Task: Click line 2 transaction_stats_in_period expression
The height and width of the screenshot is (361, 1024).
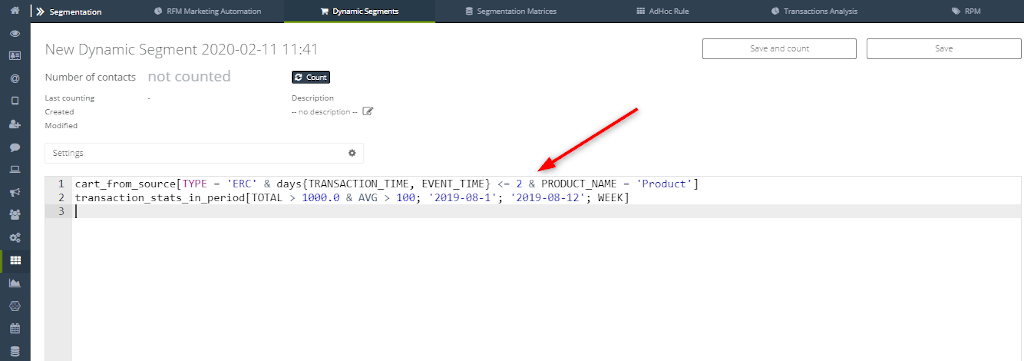Action: pos(352,198)
